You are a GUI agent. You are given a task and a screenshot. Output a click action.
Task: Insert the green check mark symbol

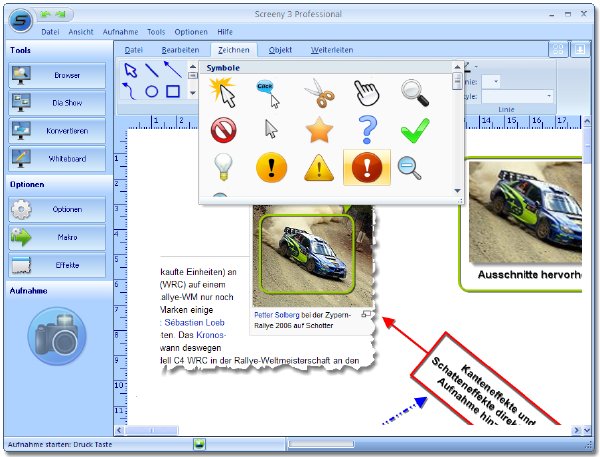point(415,131)
